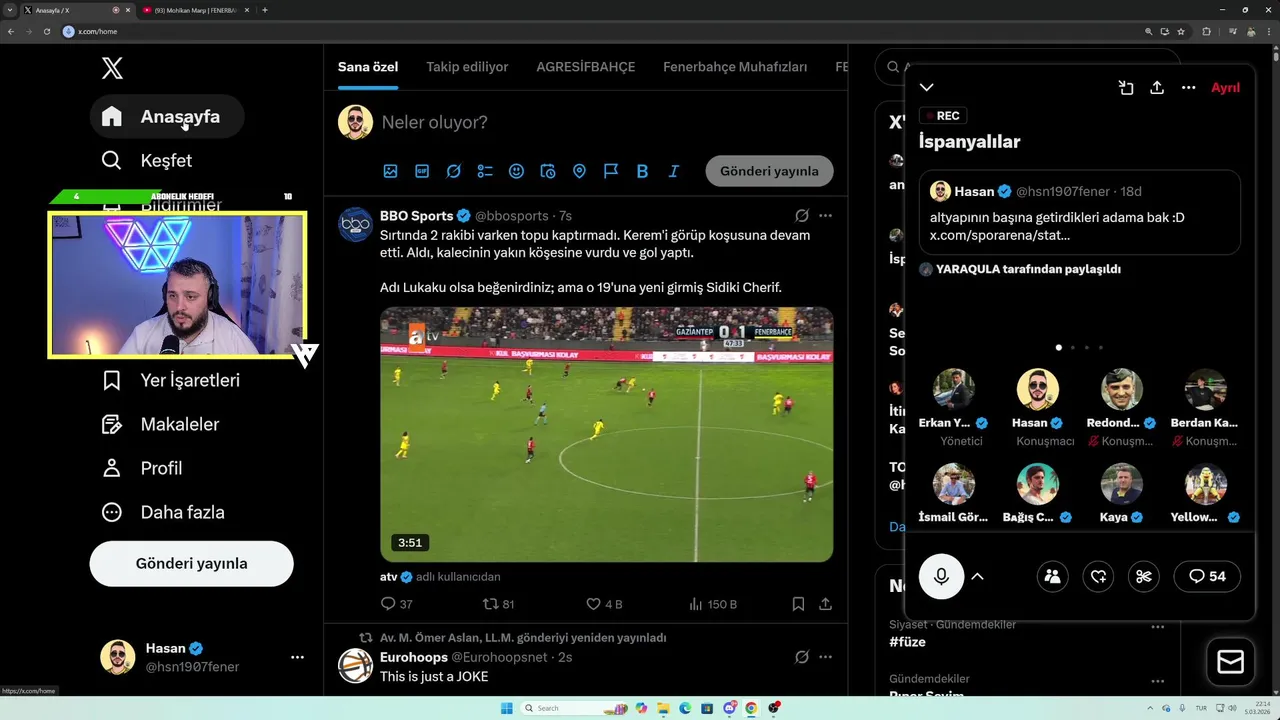Expand Daha fazla menu

[x=163, y=512]
